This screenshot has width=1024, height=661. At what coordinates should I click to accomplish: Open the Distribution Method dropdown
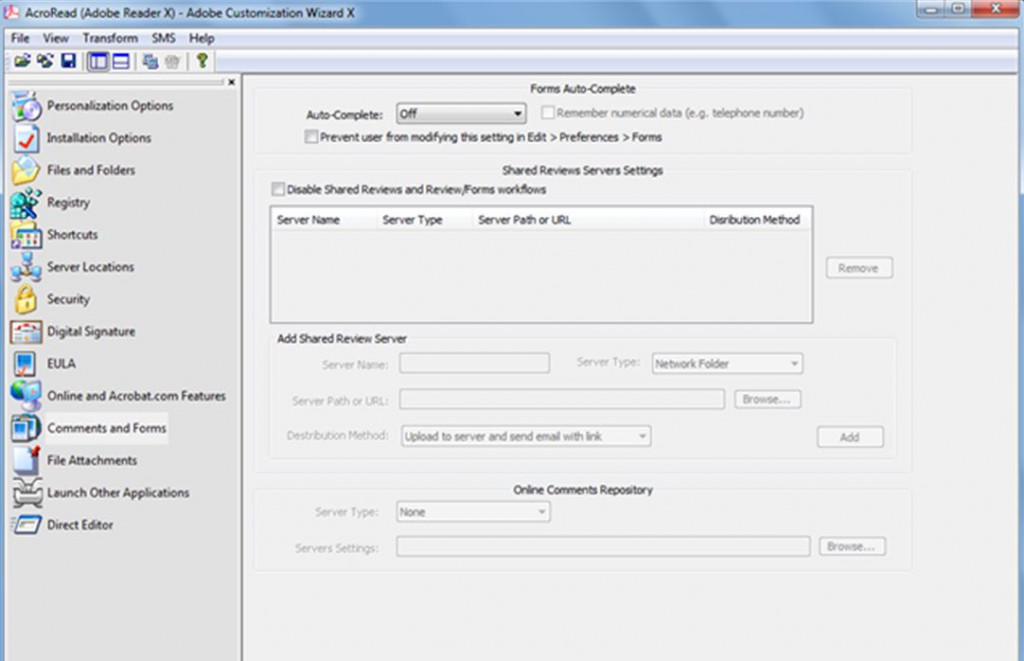526,436
